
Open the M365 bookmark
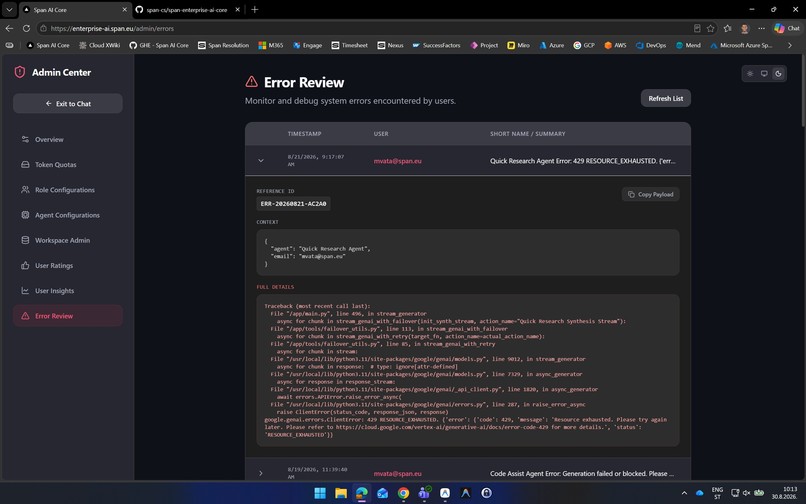pos(271,45)
